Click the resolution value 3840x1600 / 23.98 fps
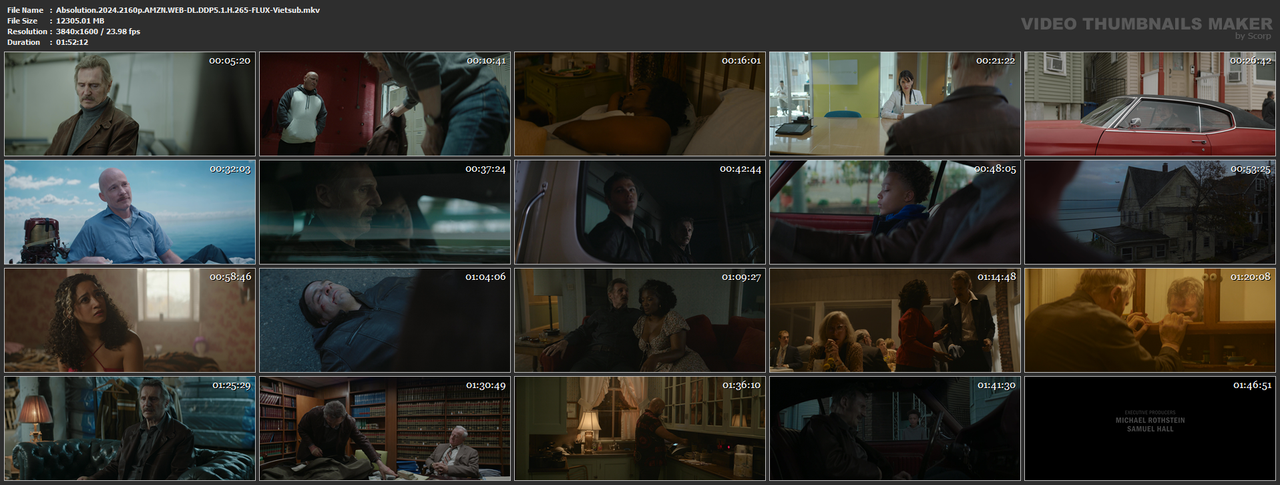Image resolution: width=1280 pixels, height=485 pixels. click(98, 31)
